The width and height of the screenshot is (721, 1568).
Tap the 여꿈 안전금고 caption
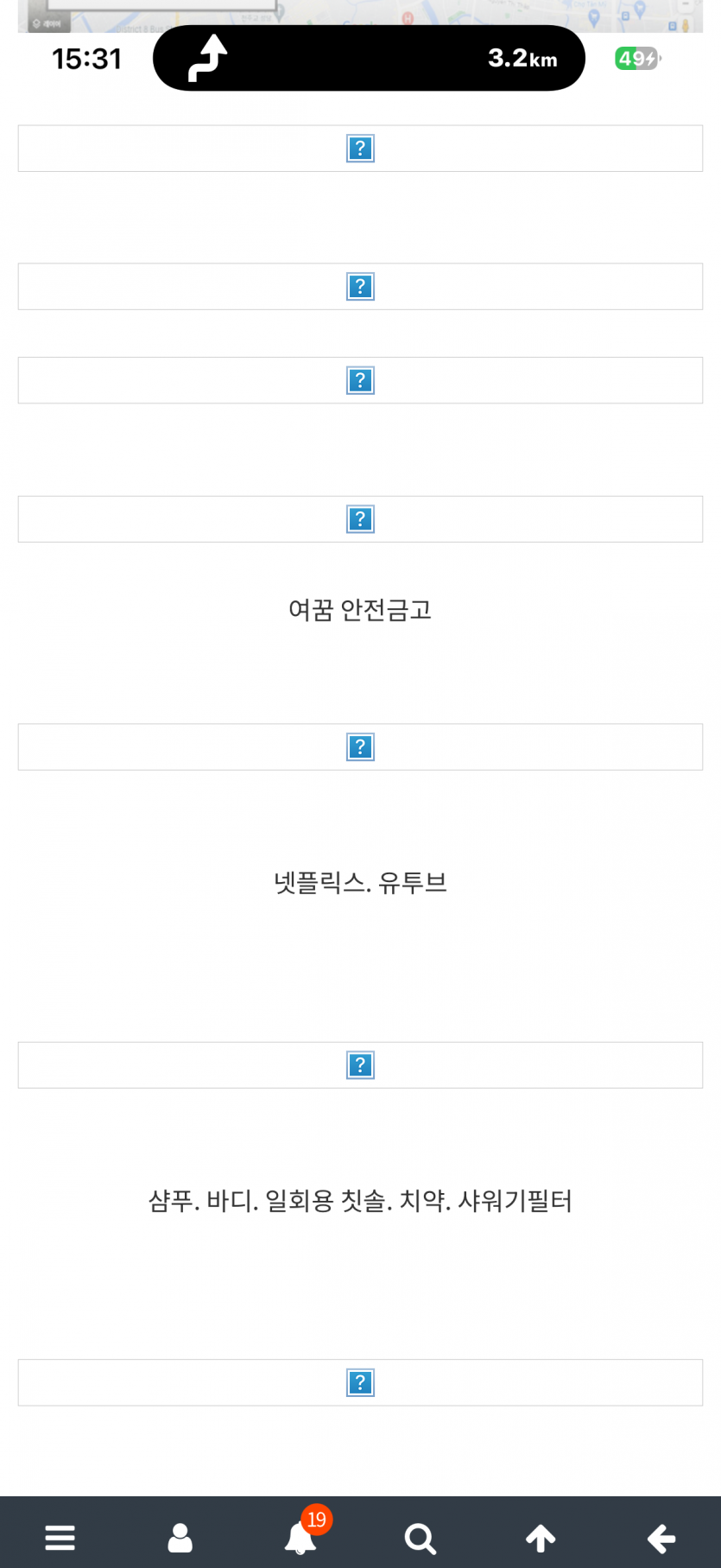(360, 611)
